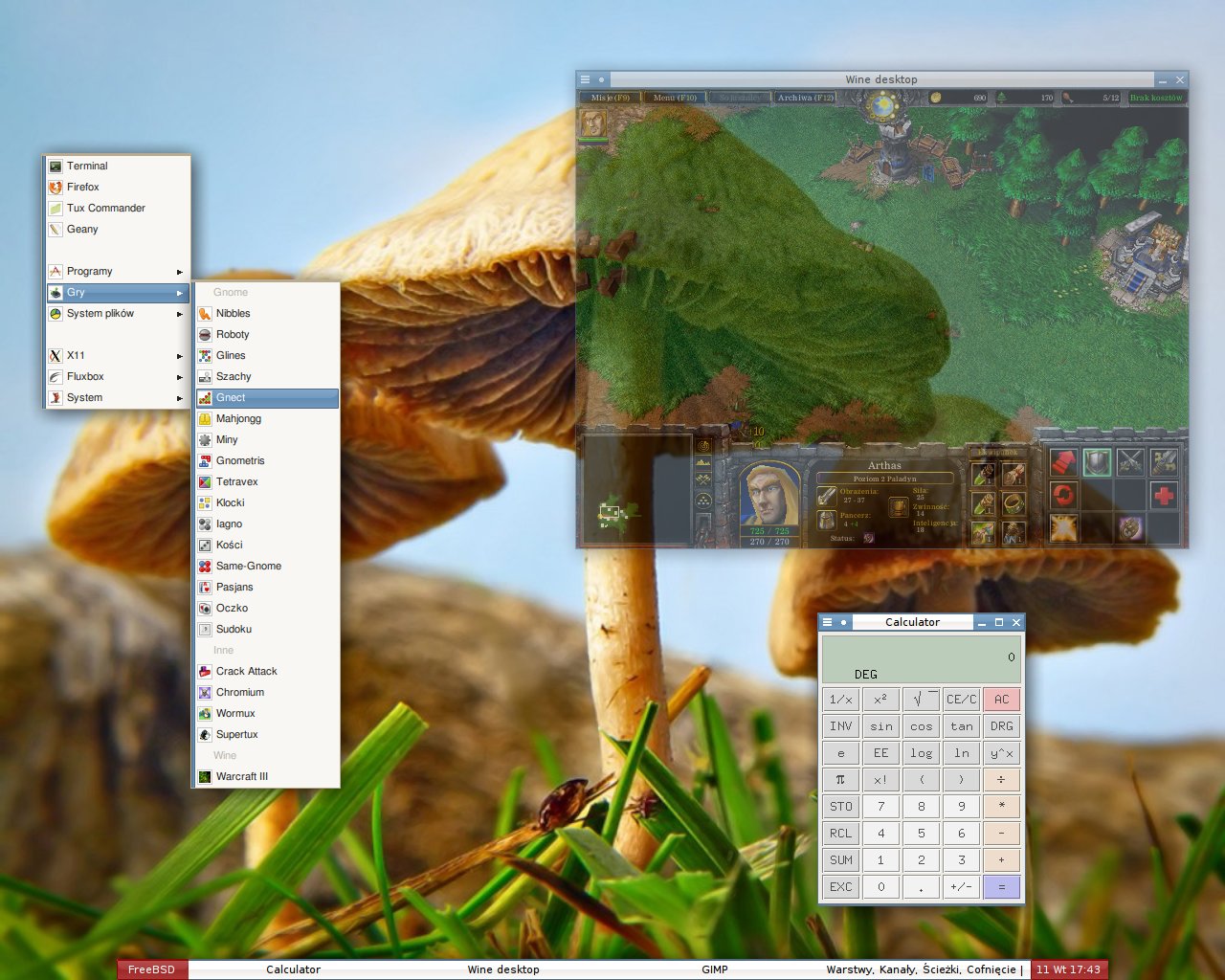The height and width of the screenshot is (980, 1225).
Task: Launch Terminal from the Fluxbox menu
Action: click(x=117, y=166)
